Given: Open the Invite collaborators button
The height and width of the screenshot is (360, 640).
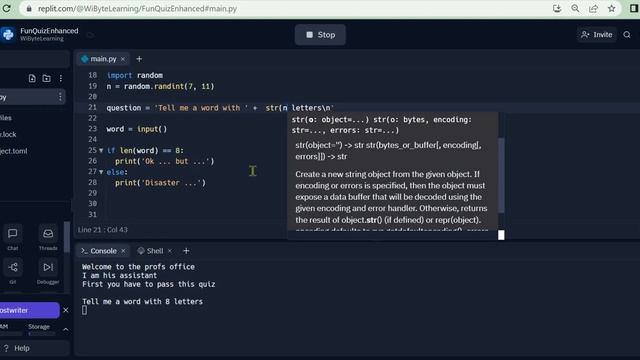Looking at the screenshot, I should (x=596, y=35).
